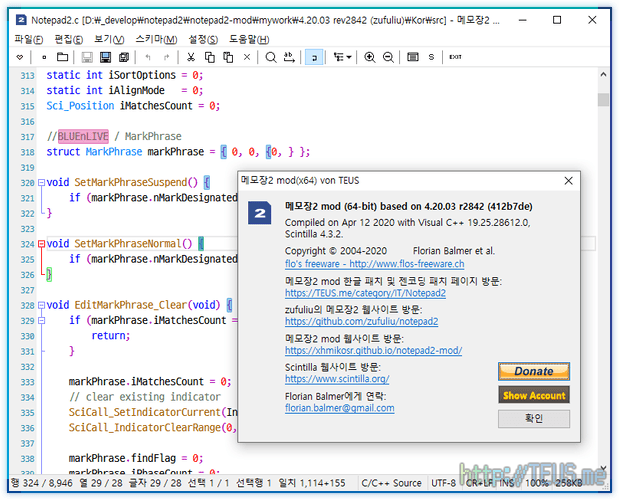The width and height of the screenshot is (619, 500).
Task: Click the Donate button
Action: (x=534, y=371)
